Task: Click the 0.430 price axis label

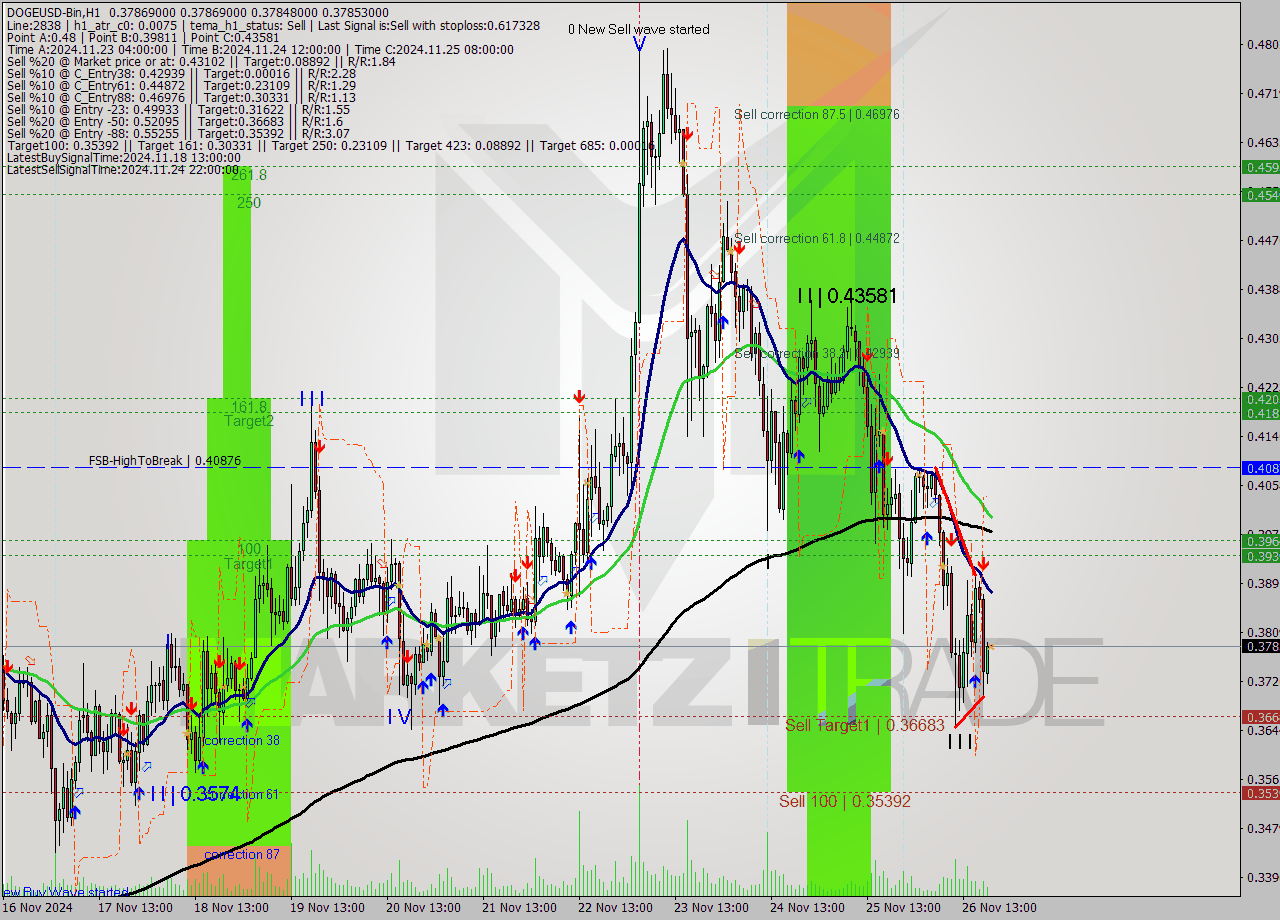Action: [x=1262, y=338]
